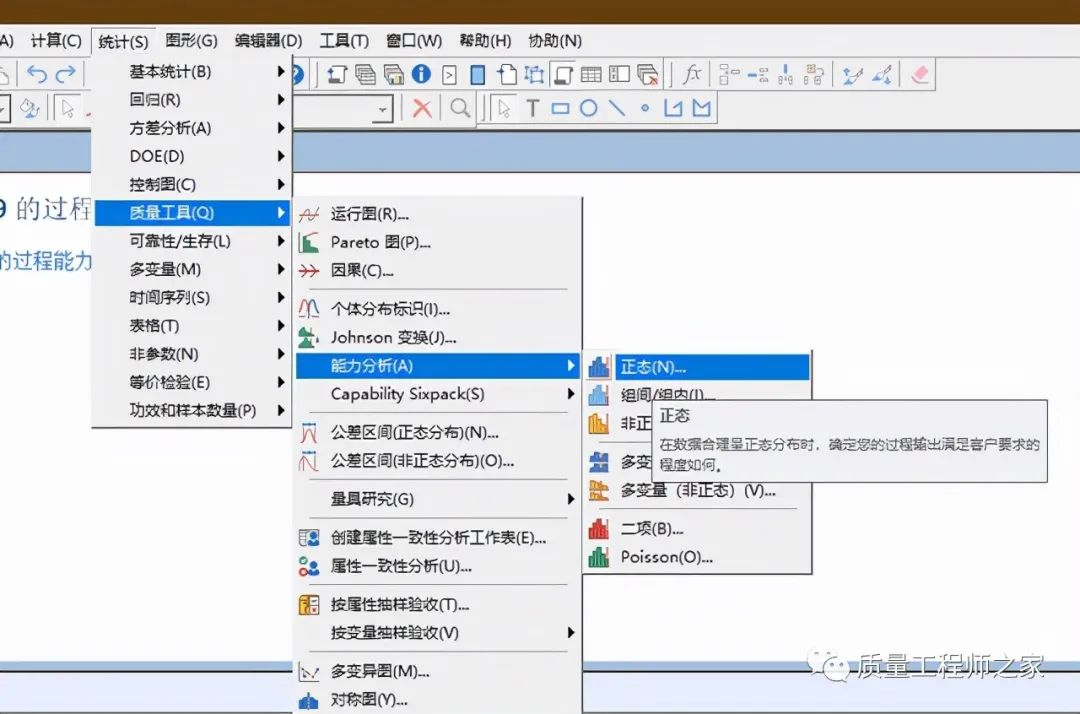Click the magnifier search icon
Image resolution: width=1080 pixels, height=714 pixels.
coord(460,108)
